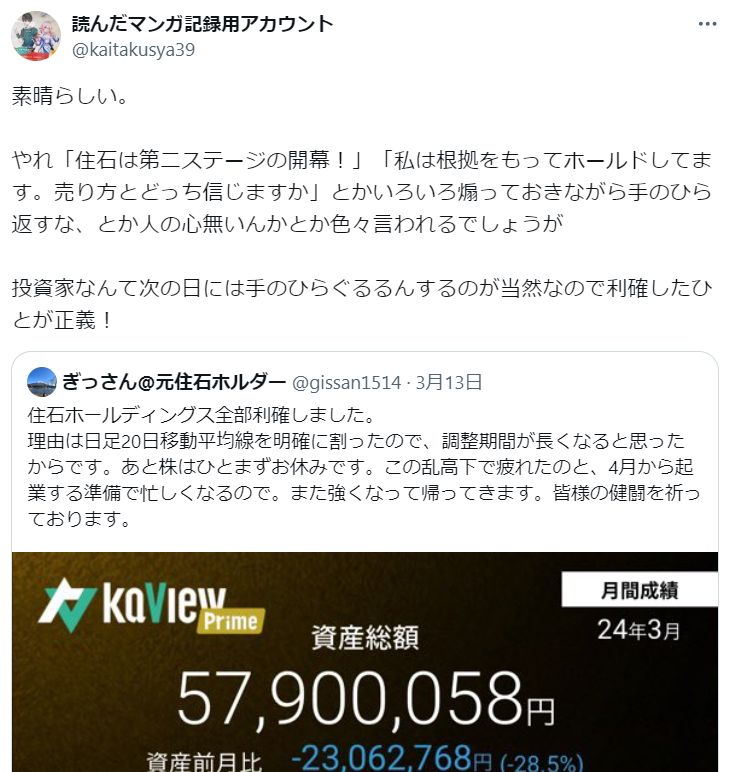Click the 資産総額 heading
Image resolution: width=730 pixels, height=772 pixels.
(x=365, y=638)
